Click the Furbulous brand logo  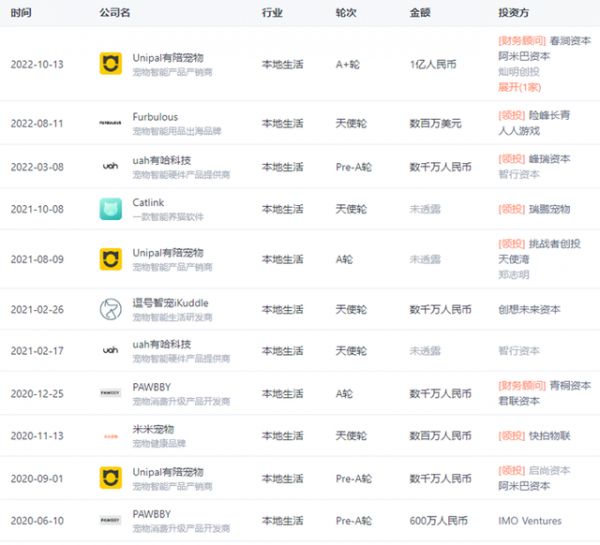click(x=110, y=123)
